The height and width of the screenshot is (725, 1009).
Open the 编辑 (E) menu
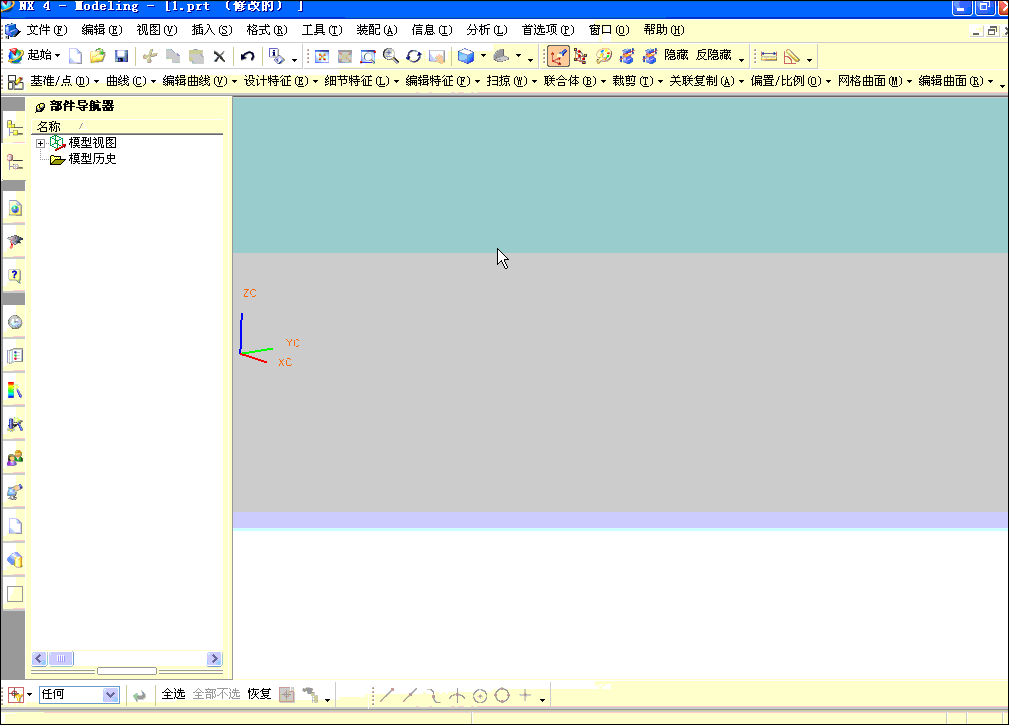click(x=102, y=30)
